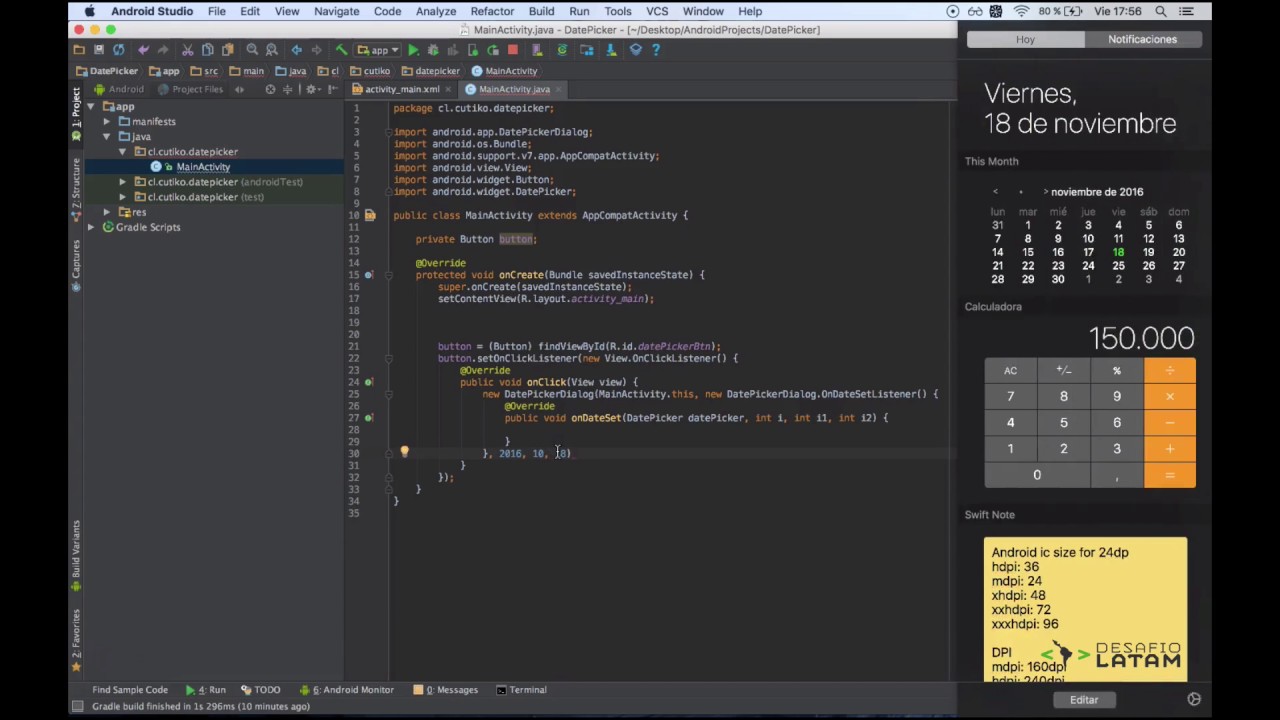Clear the calculator with the AC button
1280x720 pixels.
1010,371
